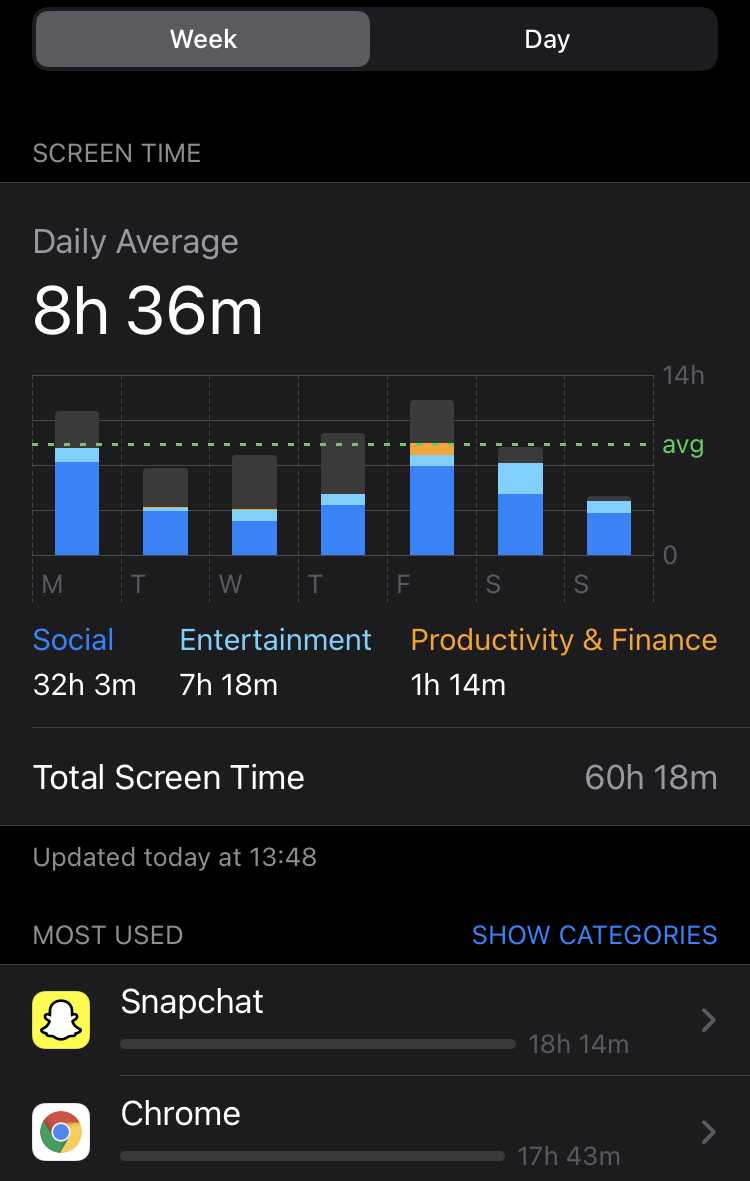Tap the green avg line label
The height and width of the screenshot is (1181, 750).
point(683,445)
